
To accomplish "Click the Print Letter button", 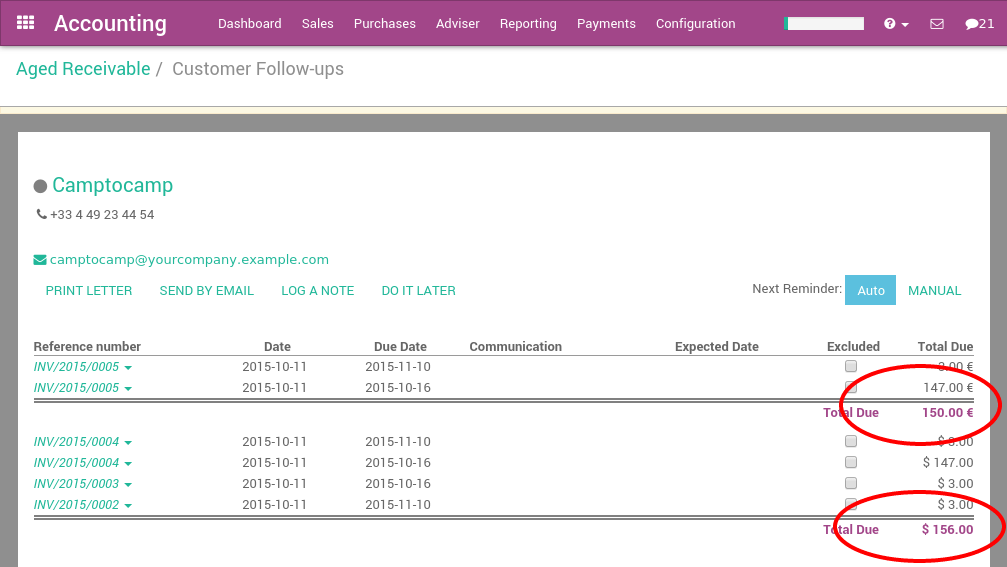I will 89,291.
